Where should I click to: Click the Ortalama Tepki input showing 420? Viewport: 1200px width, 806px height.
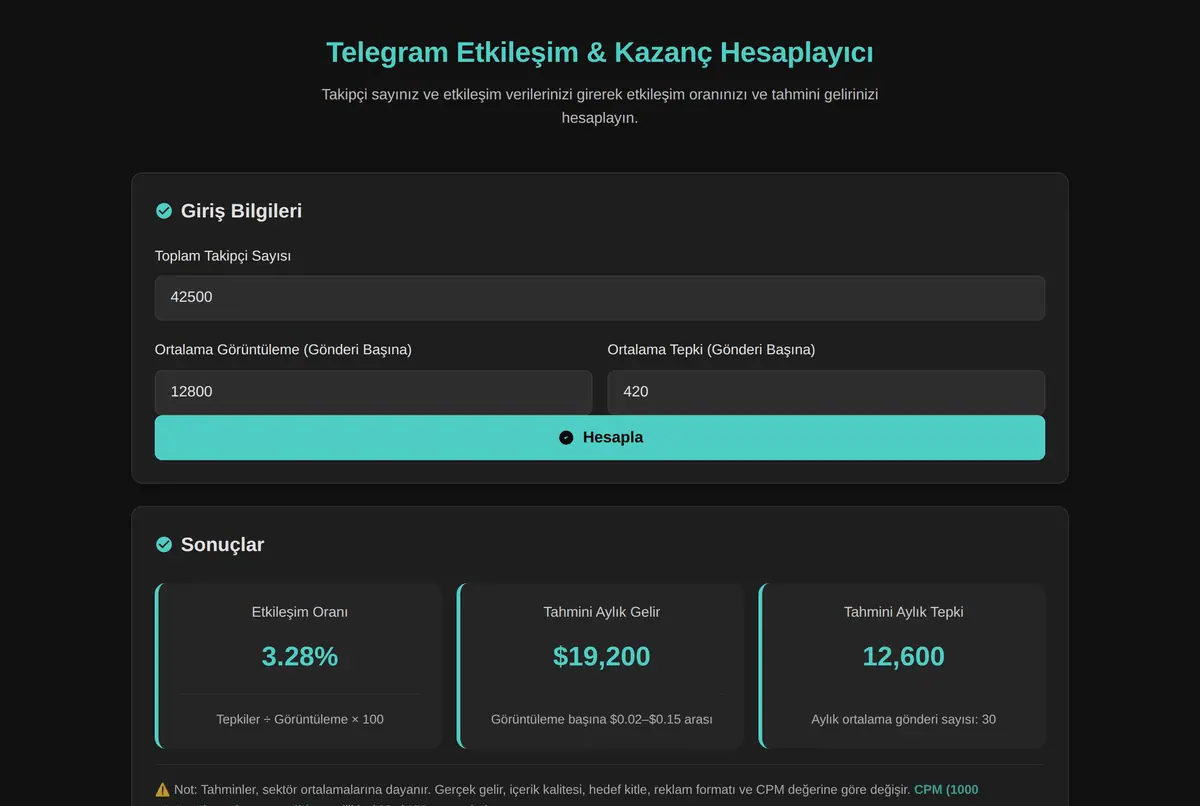826,392
